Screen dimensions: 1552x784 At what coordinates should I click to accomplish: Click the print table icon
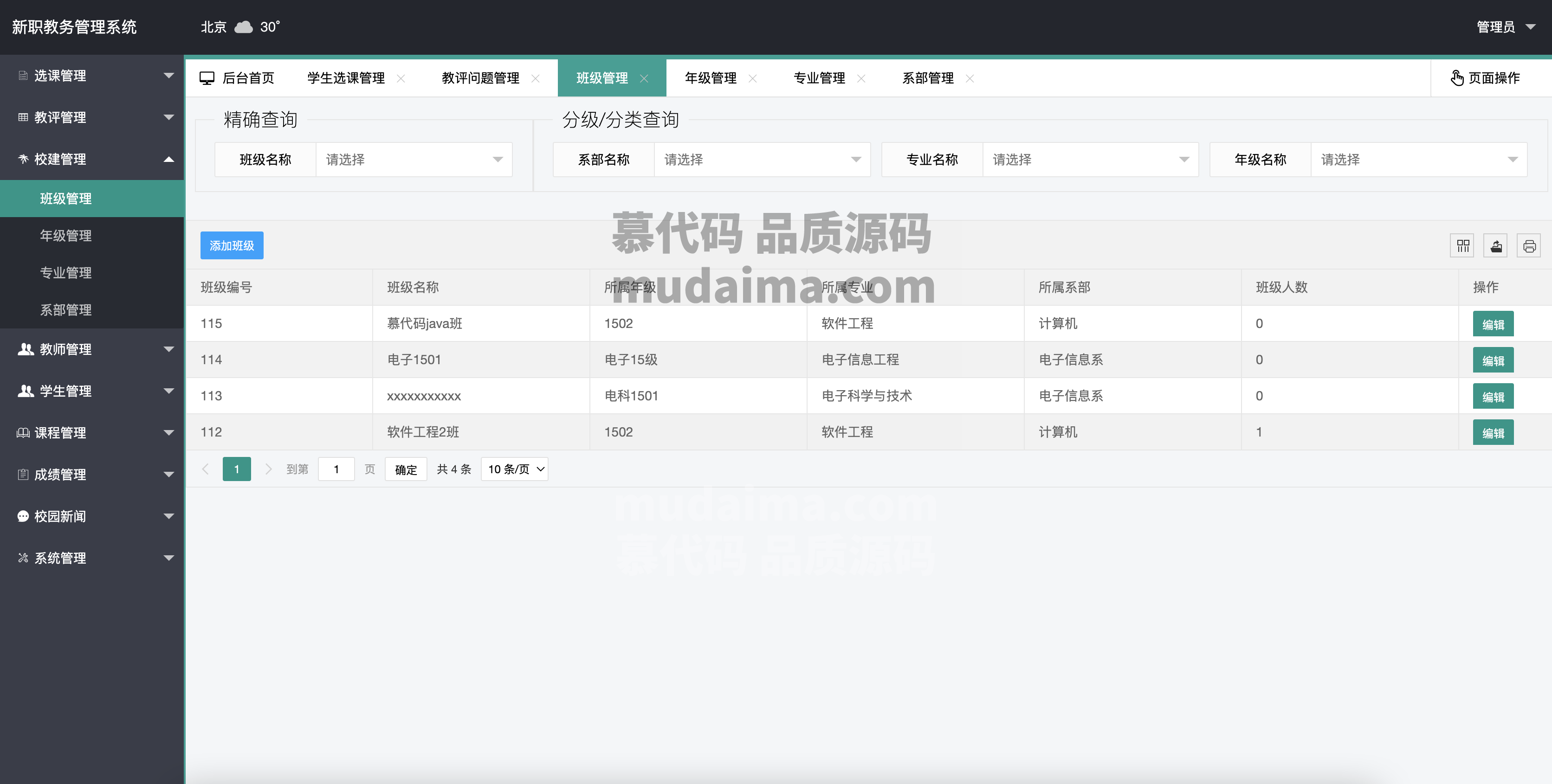[1528, 246]
